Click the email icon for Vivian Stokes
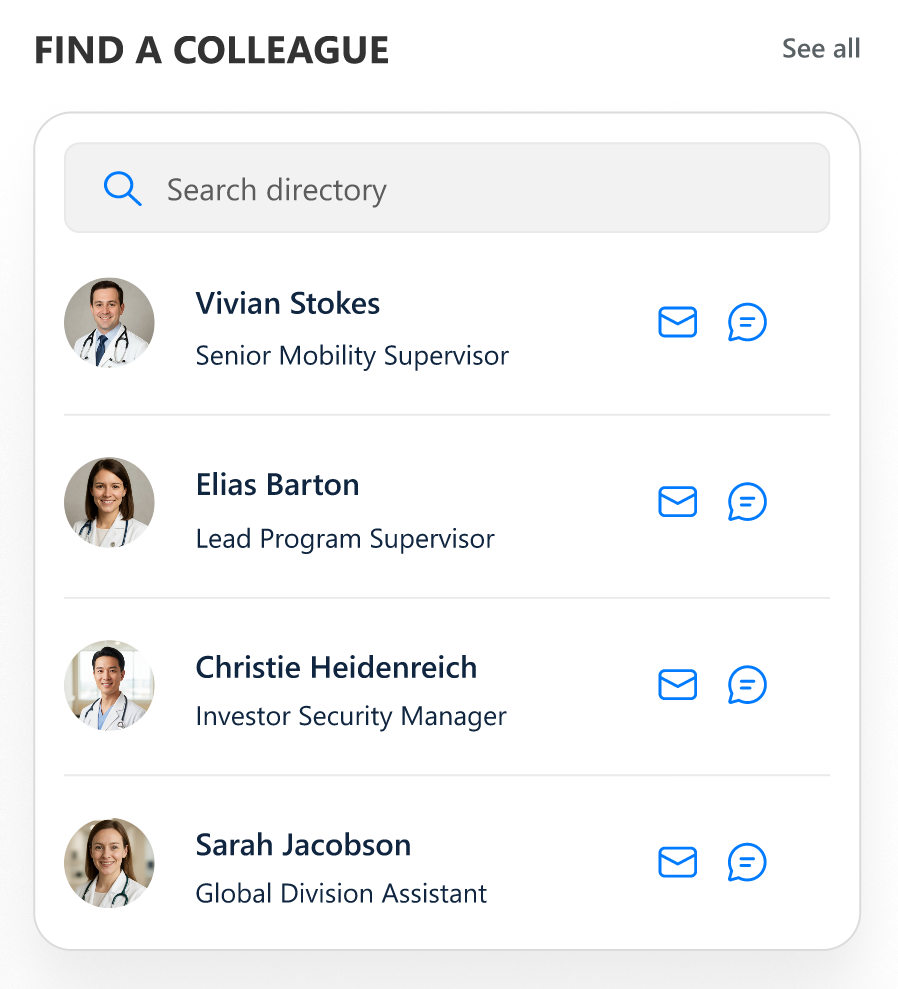This screenshot has height=989, width=898. pos(677,323)
